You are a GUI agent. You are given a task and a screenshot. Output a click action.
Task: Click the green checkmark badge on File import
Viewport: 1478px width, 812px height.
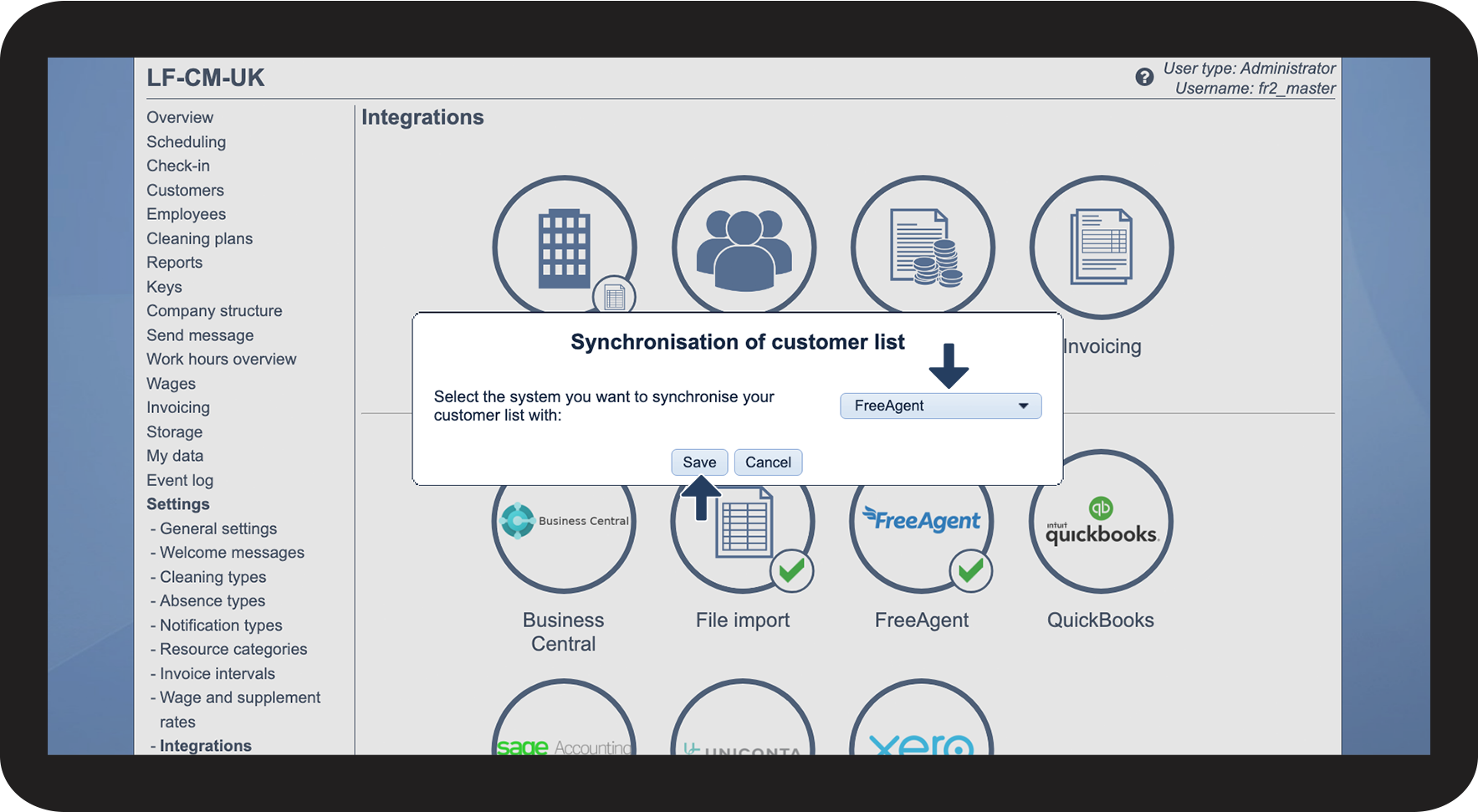click(x=792, y=571)
